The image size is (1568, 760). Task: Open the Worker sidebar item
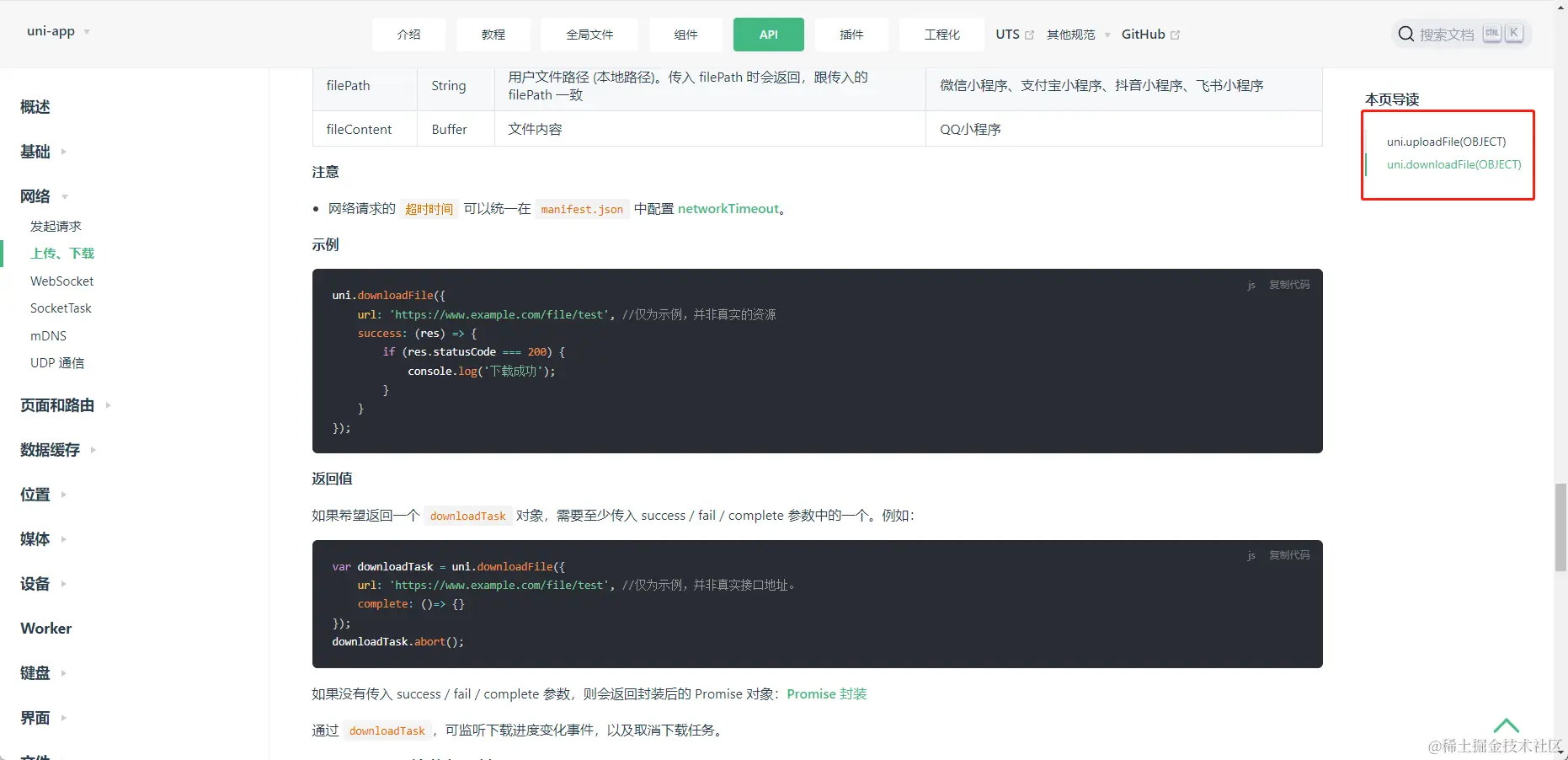pyautogui.click(x=46, y=629)
